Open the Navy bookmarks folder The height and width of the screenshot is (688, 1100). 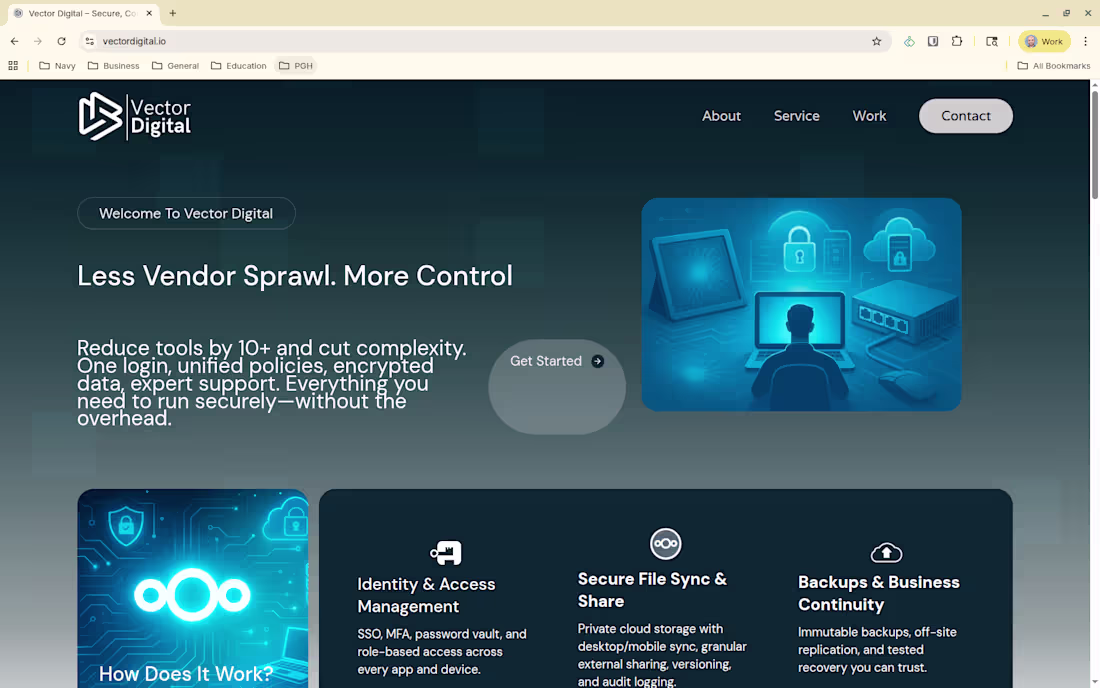[57, 65]
